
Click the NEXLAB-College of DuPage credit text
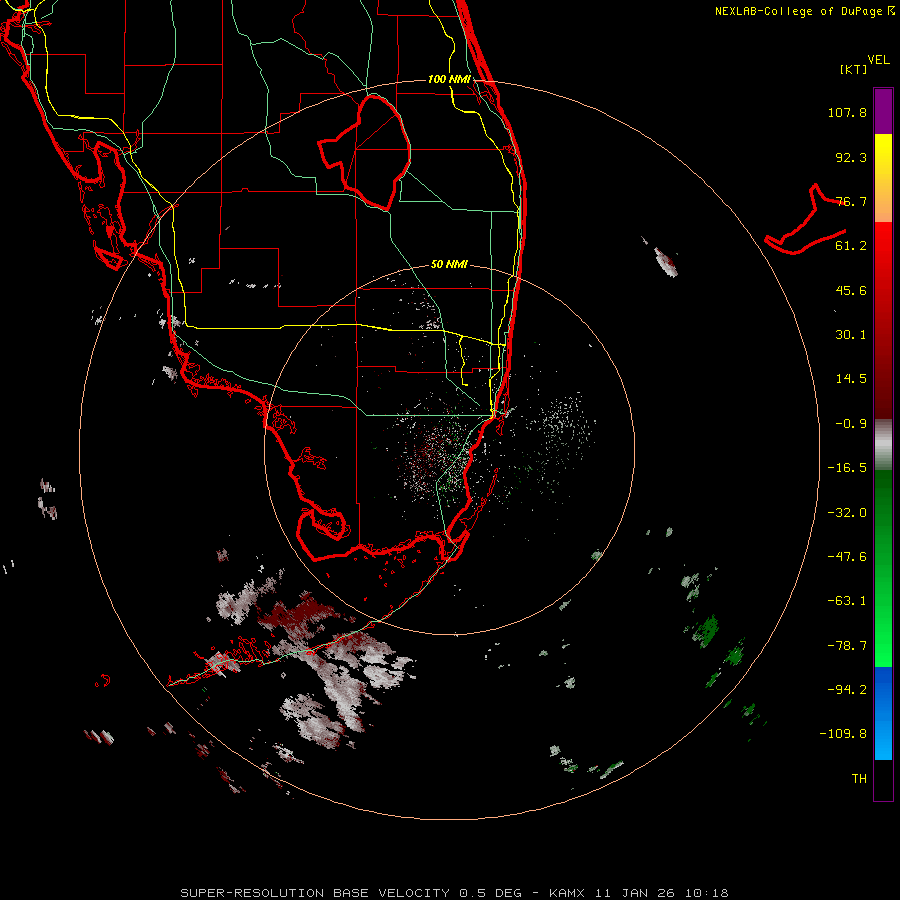tap(798, 11)
